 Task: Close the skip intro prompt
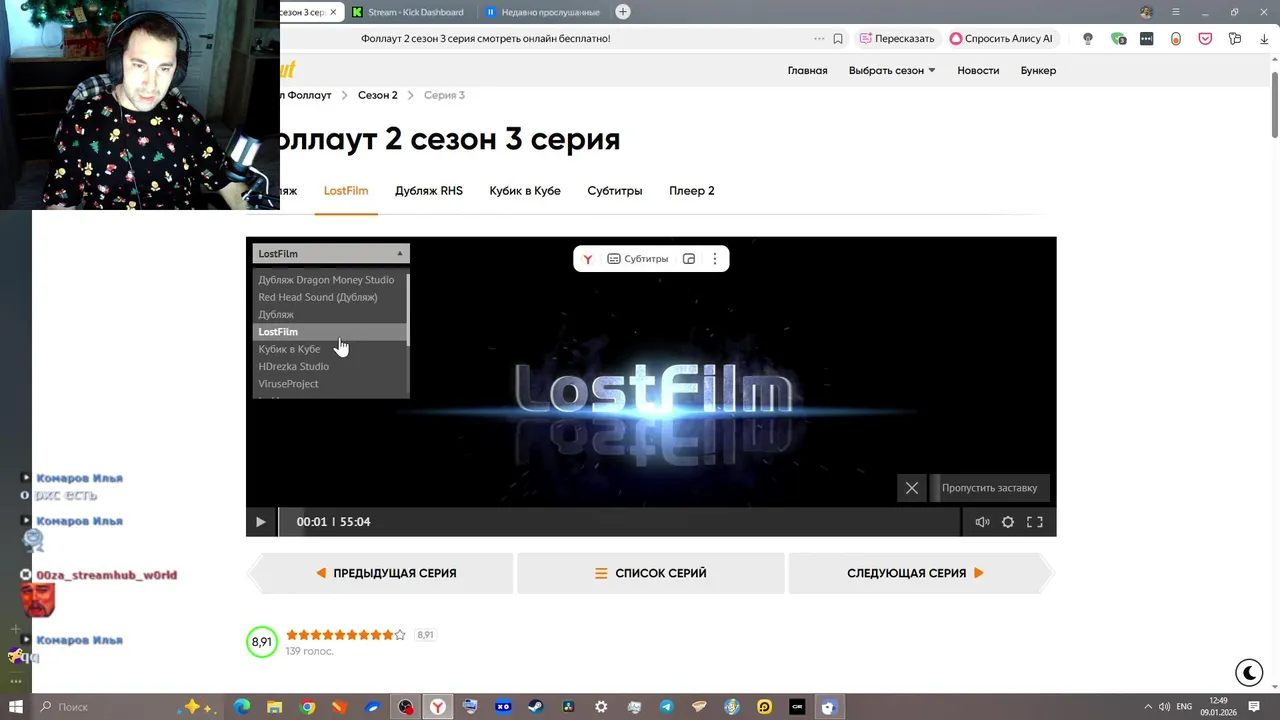(912, 488)
